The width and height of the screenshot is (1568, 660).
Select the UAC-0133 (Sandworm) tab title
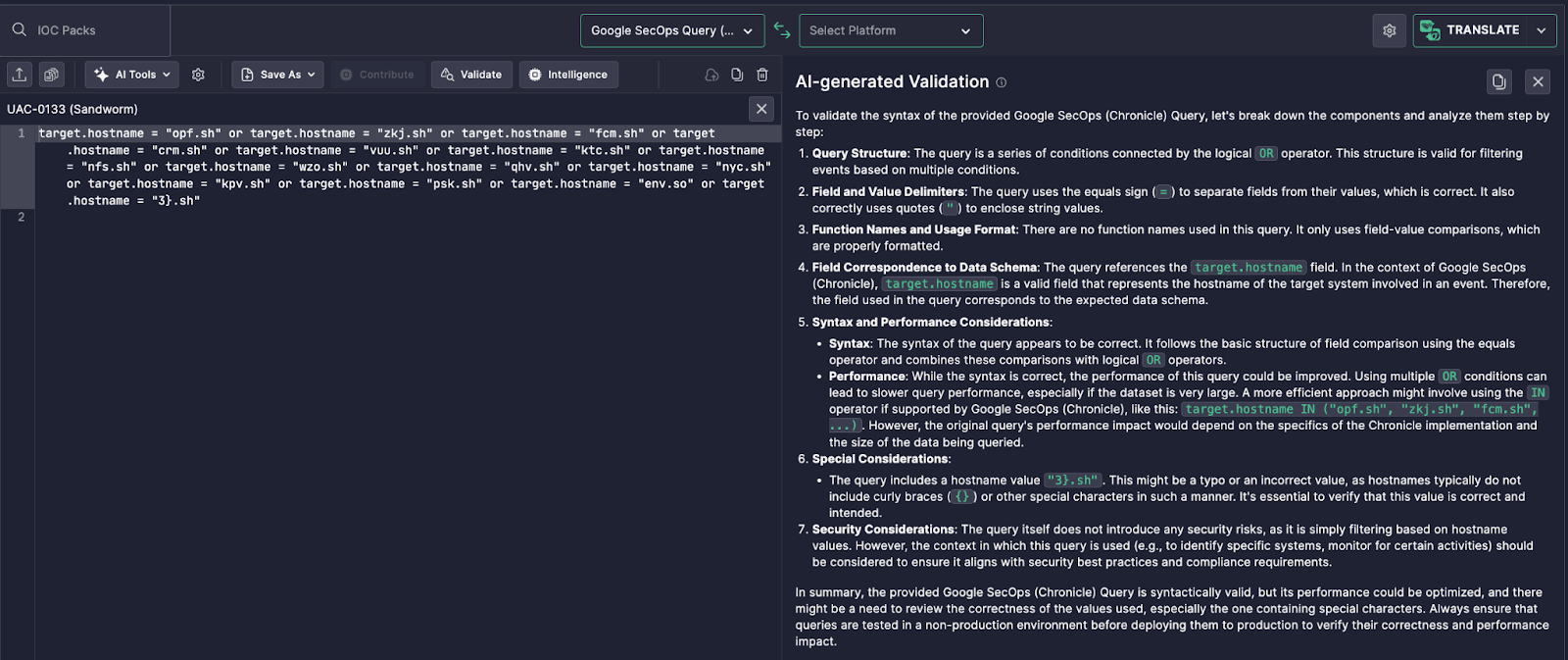coord(73,109)
